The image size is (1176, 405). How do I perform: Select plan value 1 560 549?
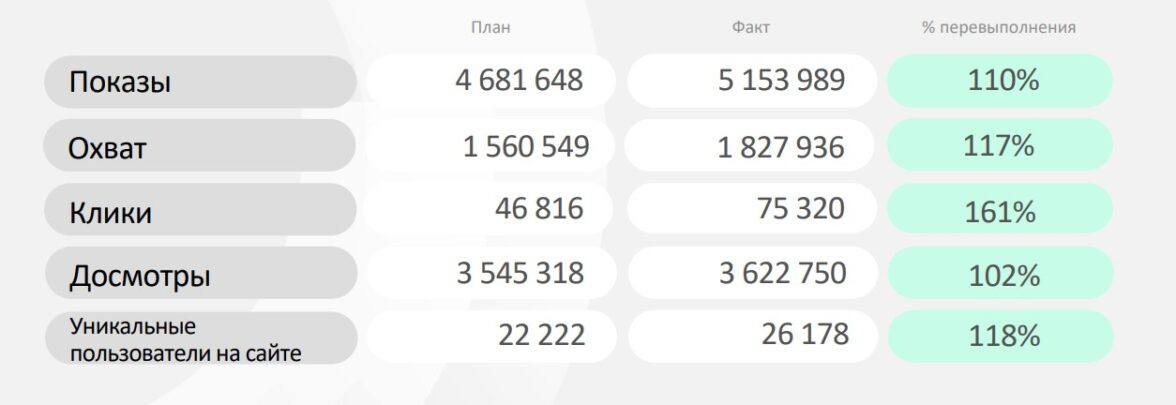pos(525,147)
